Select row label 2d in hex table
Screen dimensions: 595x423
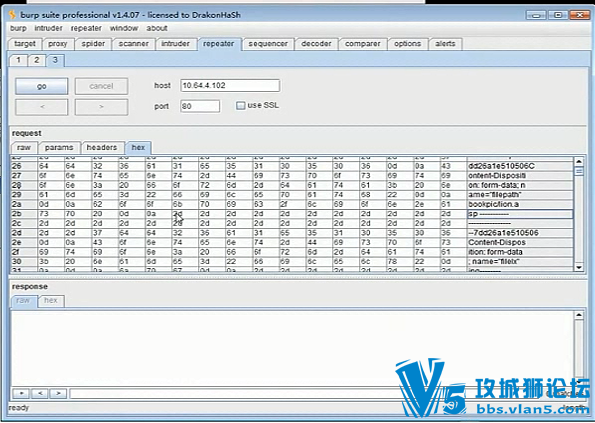(24, 233)
